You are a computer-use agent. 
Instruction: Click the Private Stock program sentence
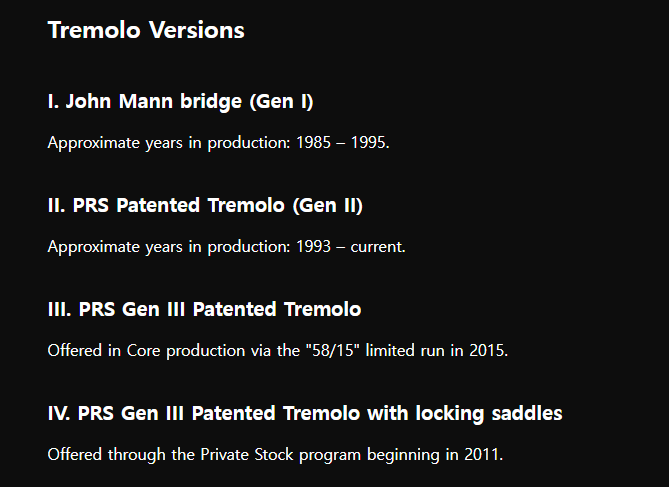point(276,455)
